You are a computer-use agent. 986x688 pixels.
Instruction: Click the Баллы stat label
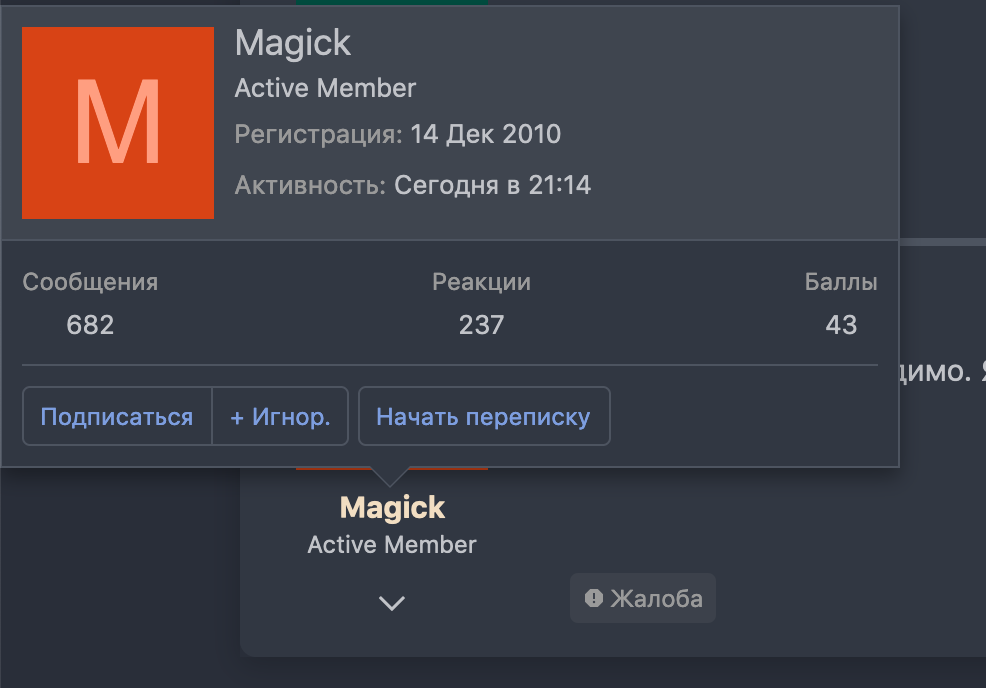pyautogui.click(x=841, y=282)
